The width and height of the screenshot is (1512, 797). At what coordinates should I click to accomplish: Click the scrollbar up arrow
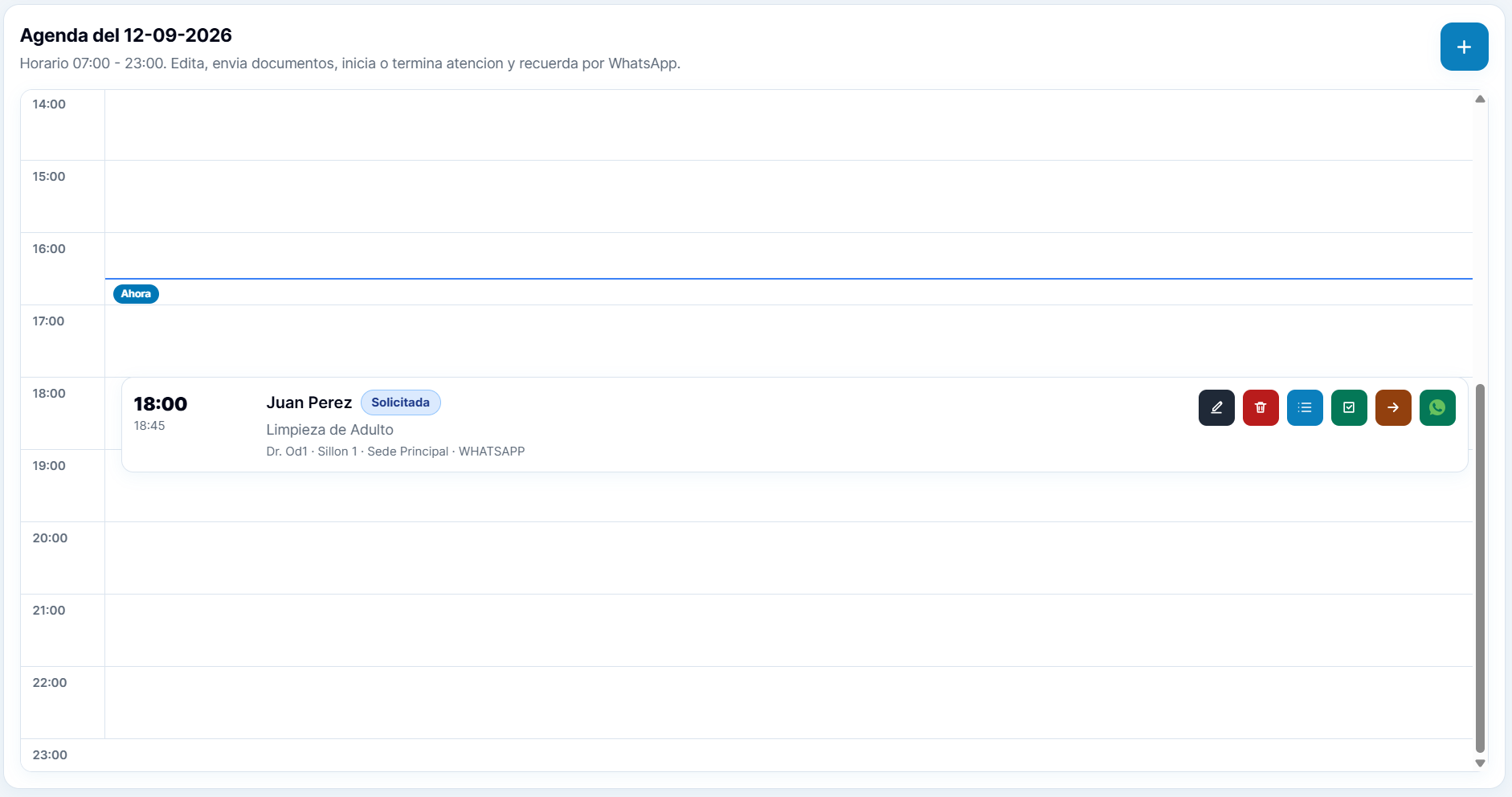point(1480,99)
